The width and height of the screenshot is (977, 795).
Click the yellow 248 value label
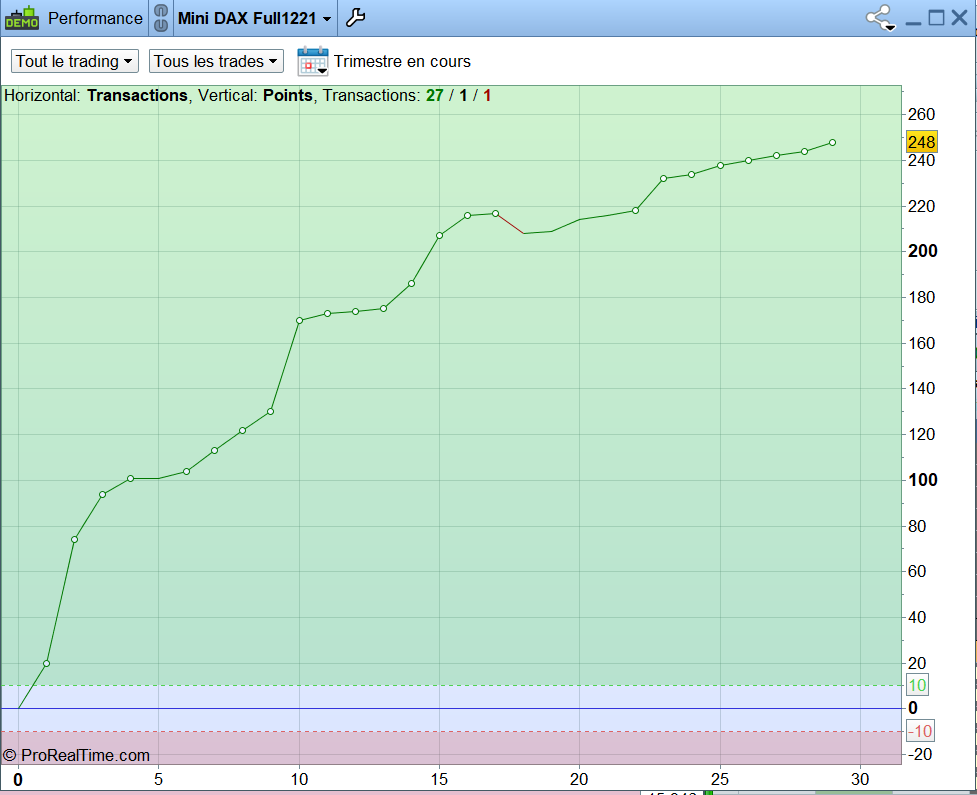(x=922, y=142)
